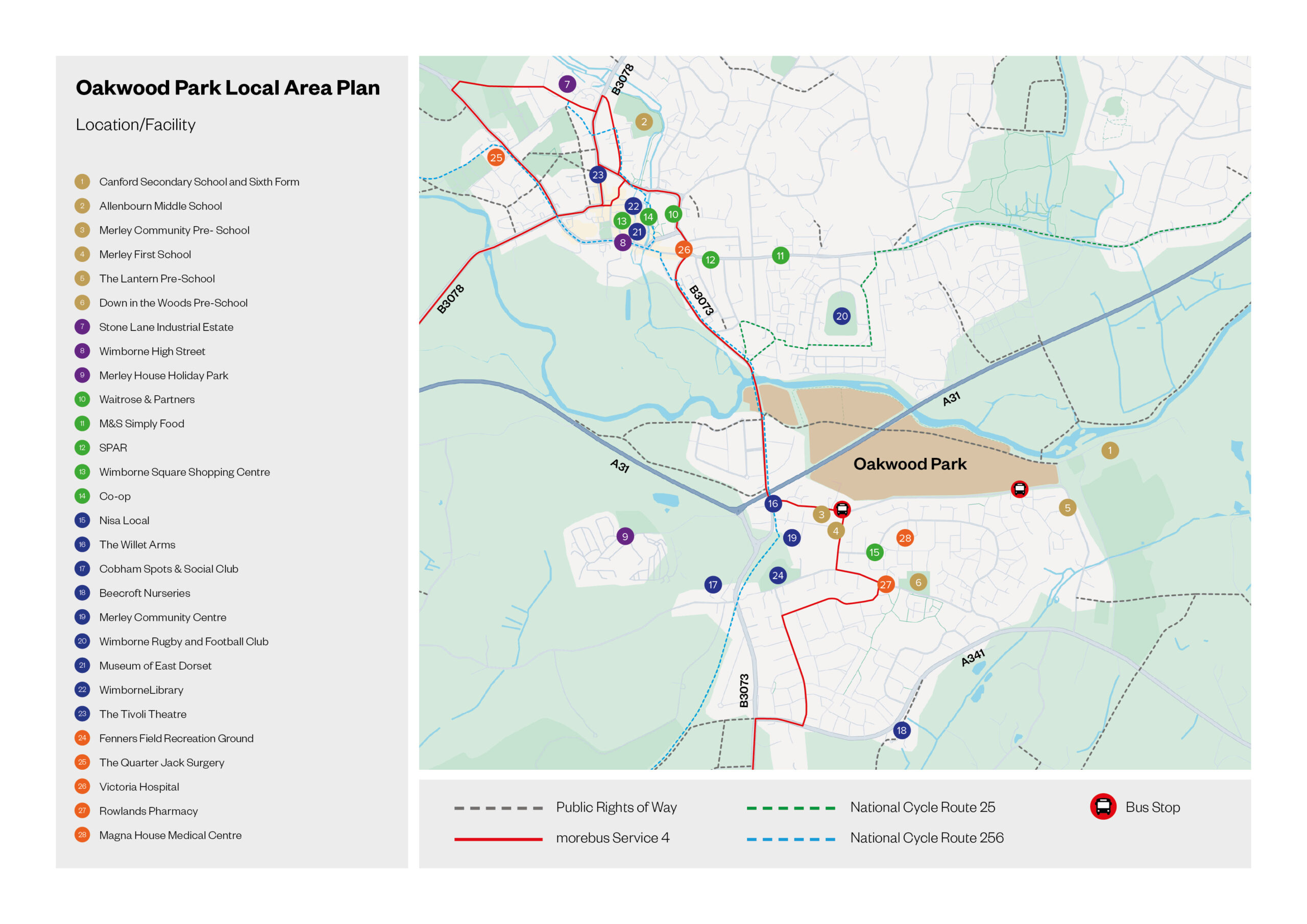This screenshot has width=1307, height=924.
Task: Click 'Fenners Field Recreation Ground' in list
Action: pyautogui.click(x=177, y=738)
